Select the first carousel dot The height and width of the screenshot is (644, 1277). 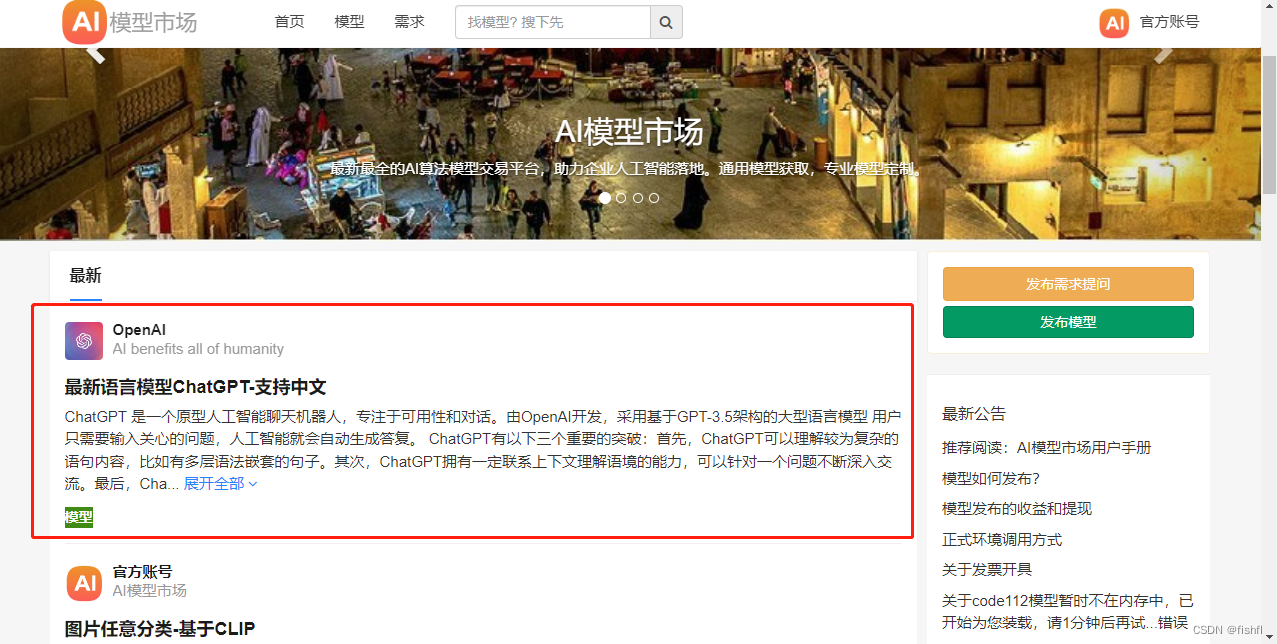coord(605,198)
